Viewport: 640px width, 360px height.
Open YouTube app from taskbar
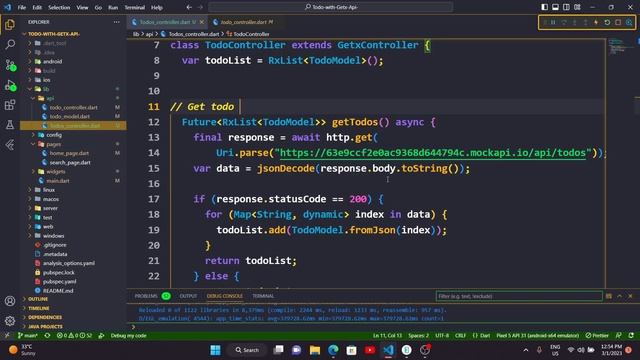tap(370, 350)
